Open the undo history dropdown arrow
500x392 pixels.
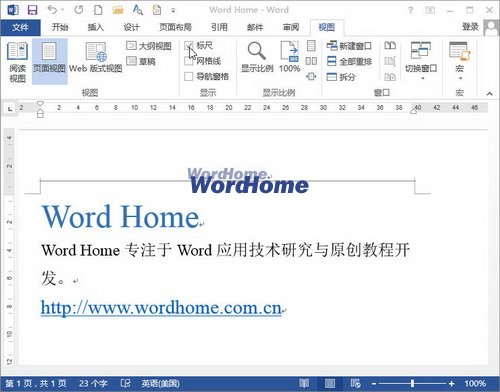click(x=62, y=10)
